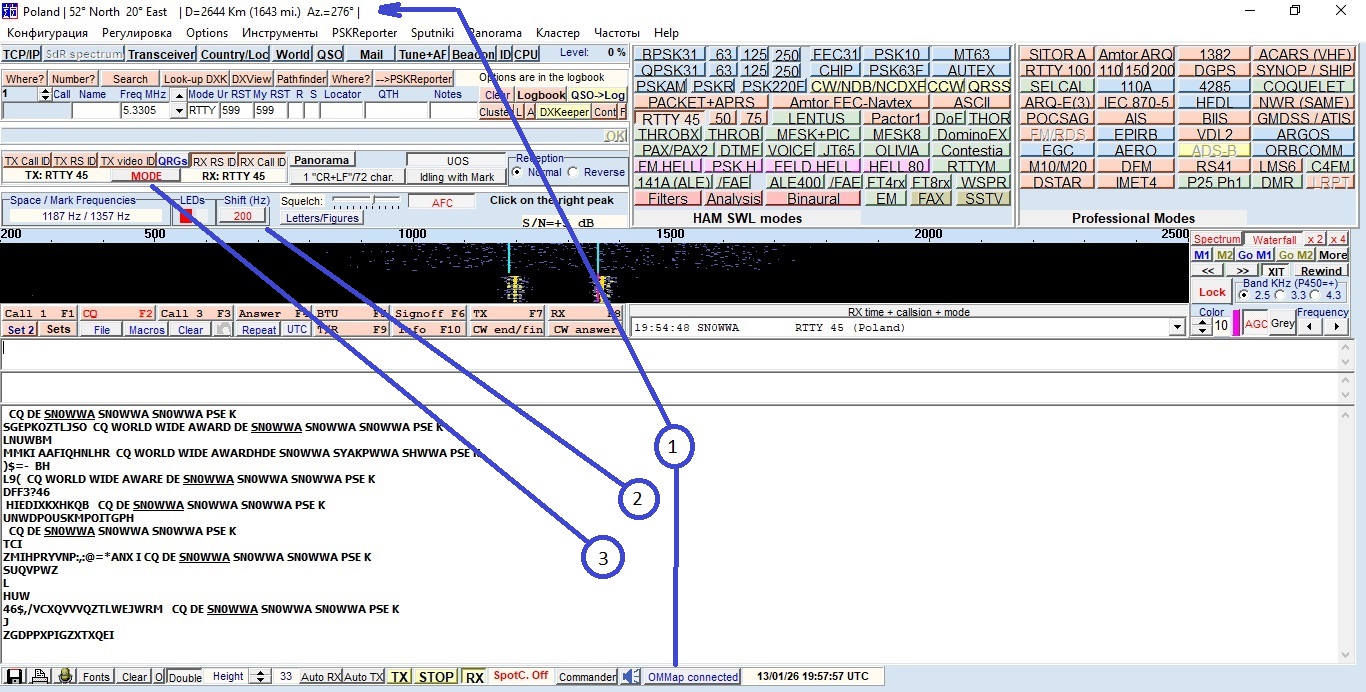Click the Print icon in the status bar

39,676
